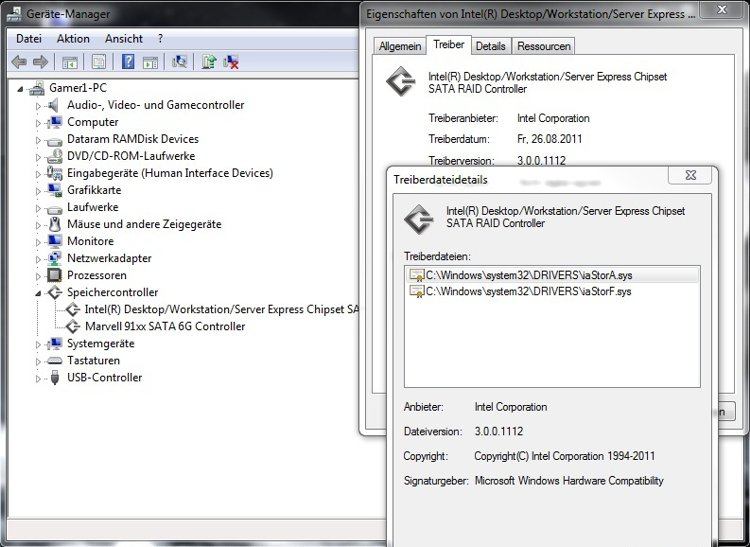750x547 pixels.
Task: Click the uninstall device red X icon
Action: coord(231,62)
